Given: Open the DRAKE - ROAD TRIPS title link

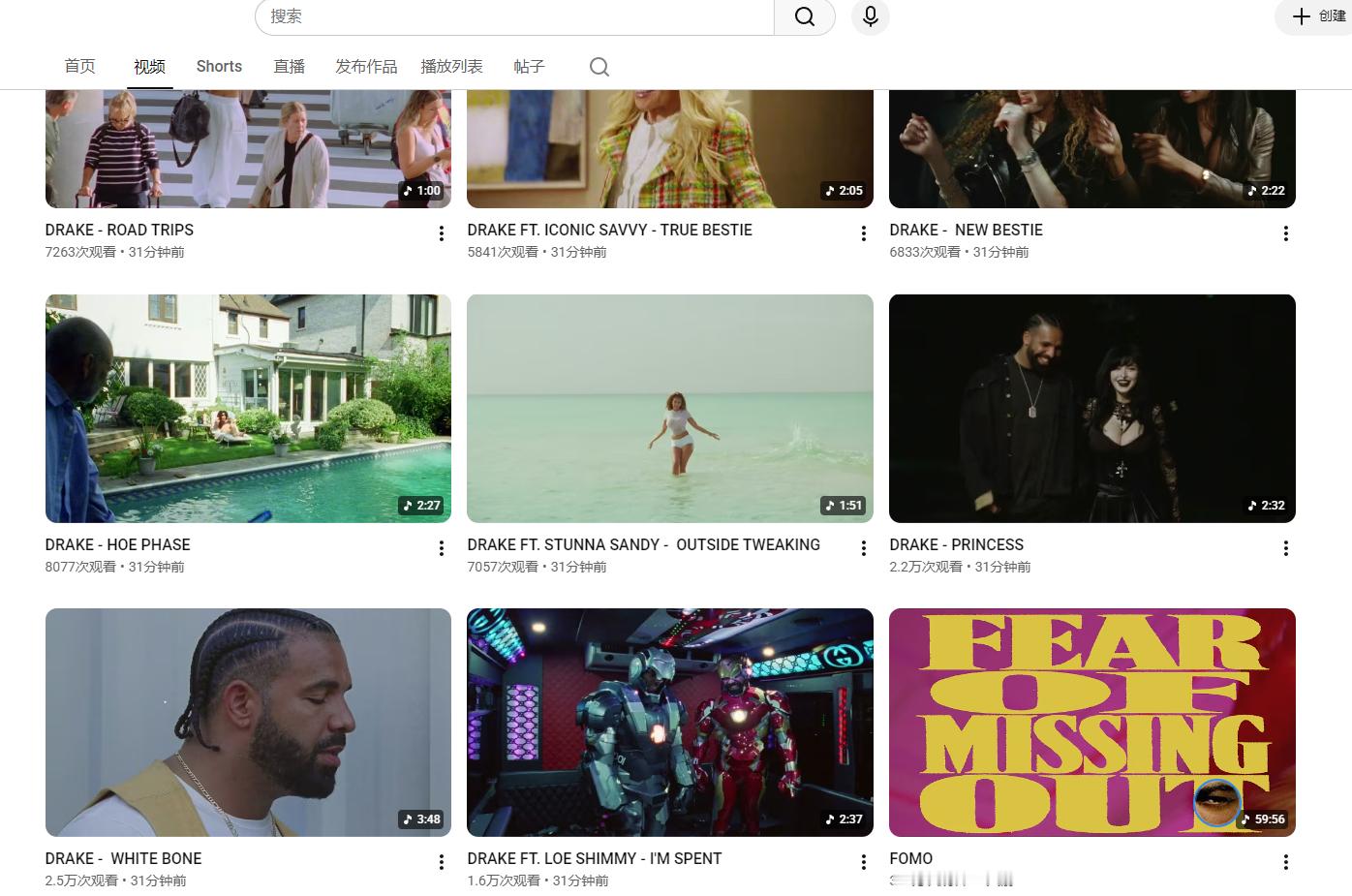Looking at the screenshot, I should click(x=119, y=230).
